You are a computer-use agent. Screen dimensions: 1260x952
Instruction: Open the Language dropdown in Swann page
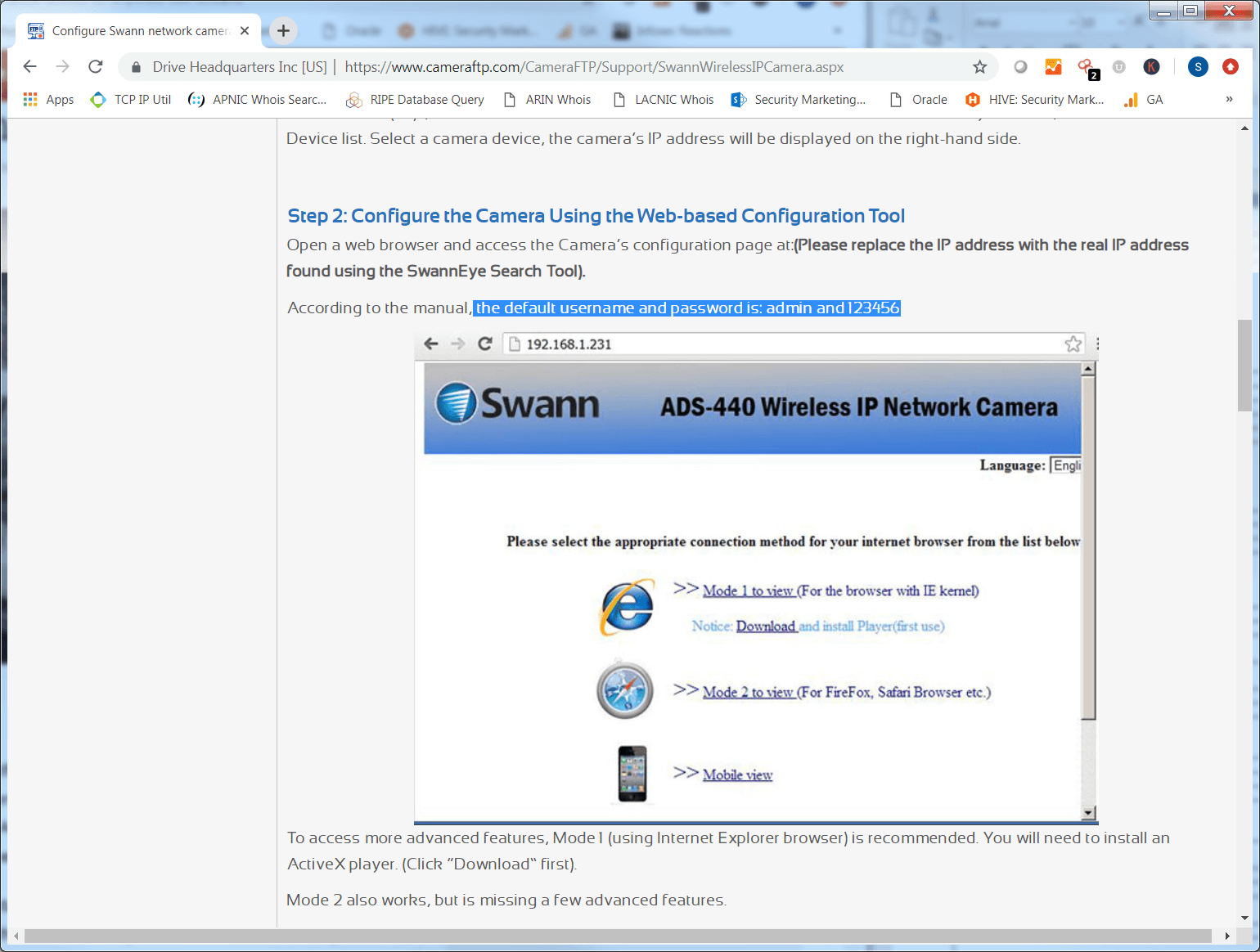pos(1066,465)
